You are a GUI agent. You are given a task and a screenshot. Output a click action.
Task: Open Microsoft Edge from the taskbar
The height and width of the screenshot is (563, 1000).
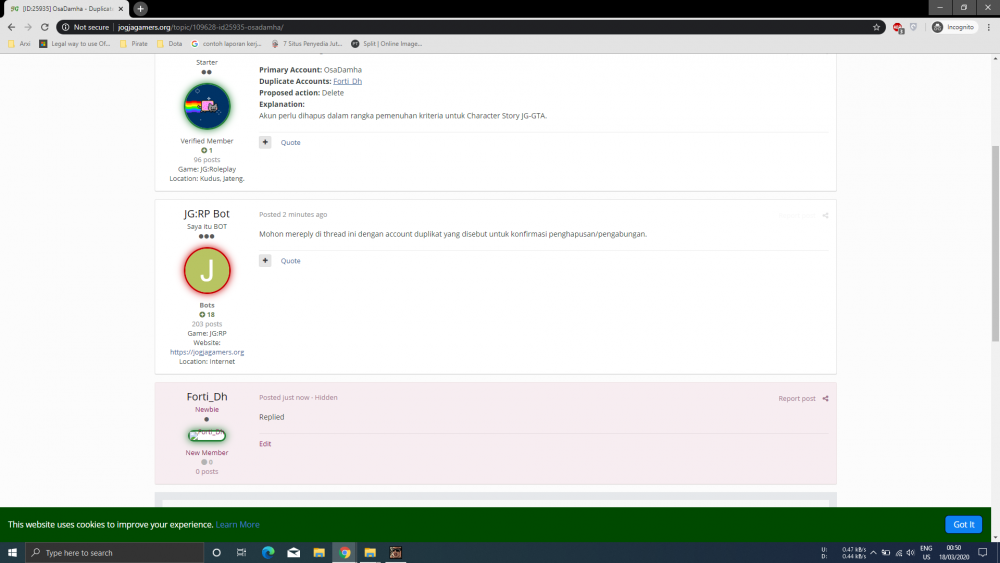[268, 553]
